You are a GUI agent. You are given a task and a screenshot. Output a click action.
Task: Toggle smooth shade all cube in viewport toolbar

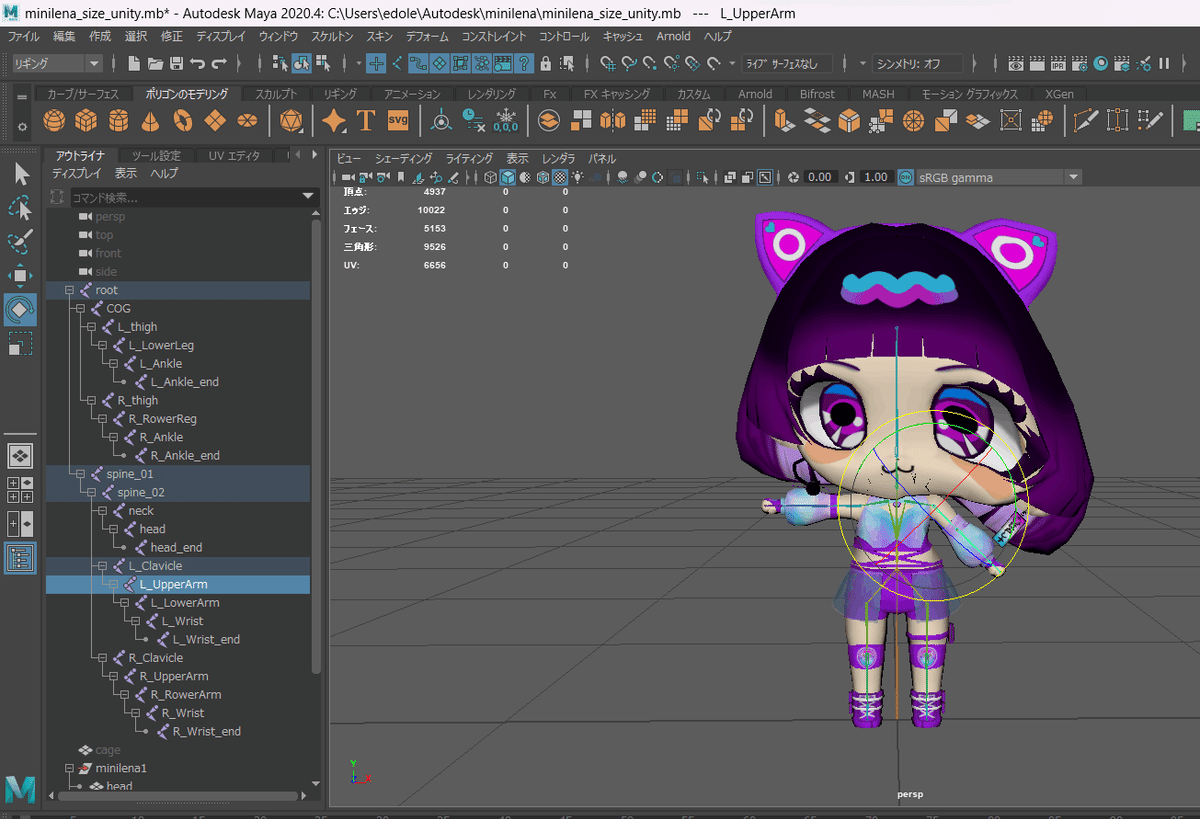(x=508, y=177)
